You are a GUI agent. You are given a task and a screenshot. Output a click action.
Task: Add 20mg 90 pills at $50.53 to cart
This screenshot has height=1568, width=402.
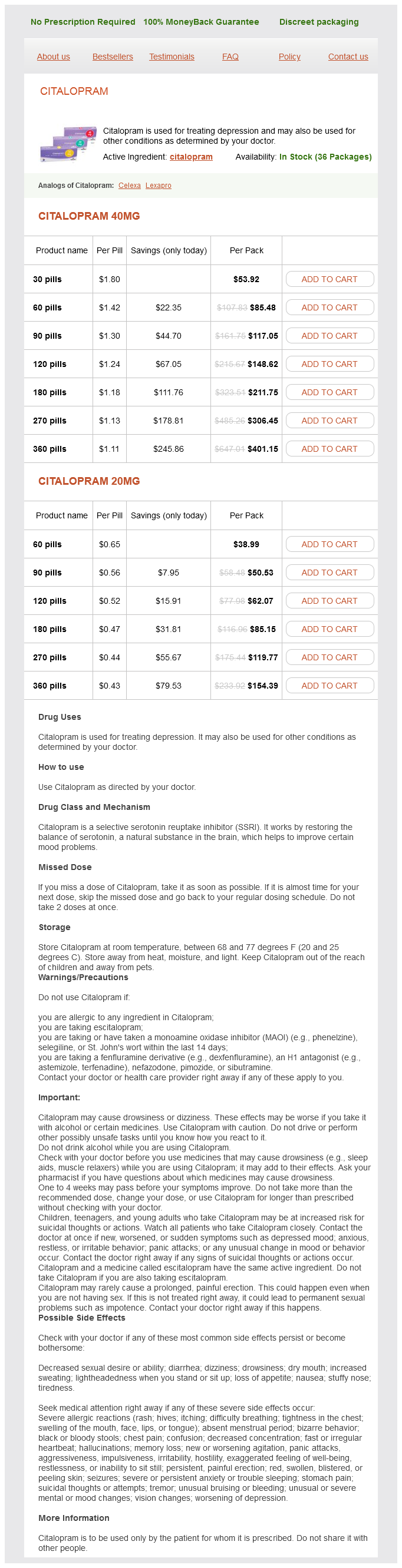click(329, 572)
